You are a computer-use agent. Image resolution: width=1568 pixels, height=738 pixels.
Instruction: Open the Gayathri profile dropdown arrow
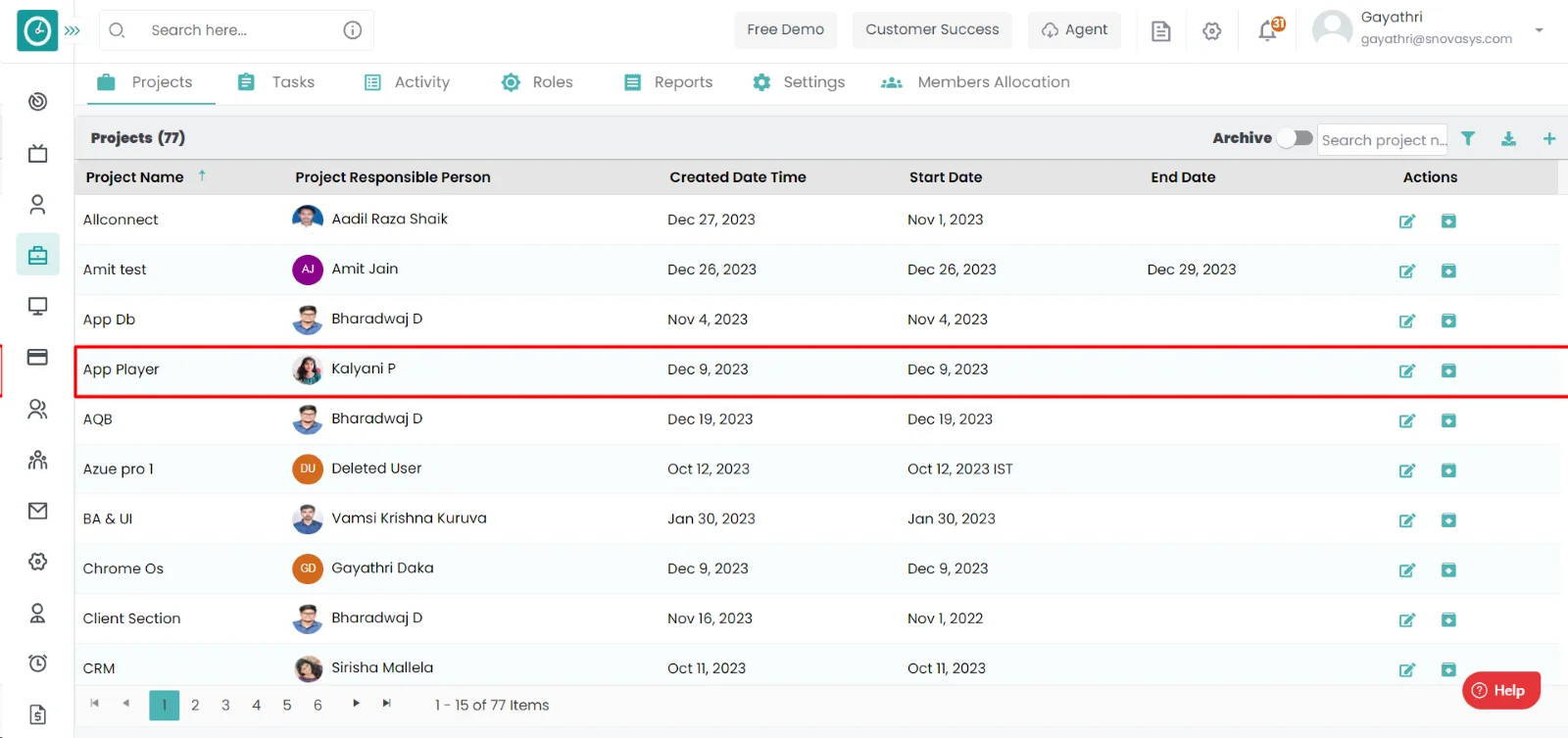point(1539,30)
